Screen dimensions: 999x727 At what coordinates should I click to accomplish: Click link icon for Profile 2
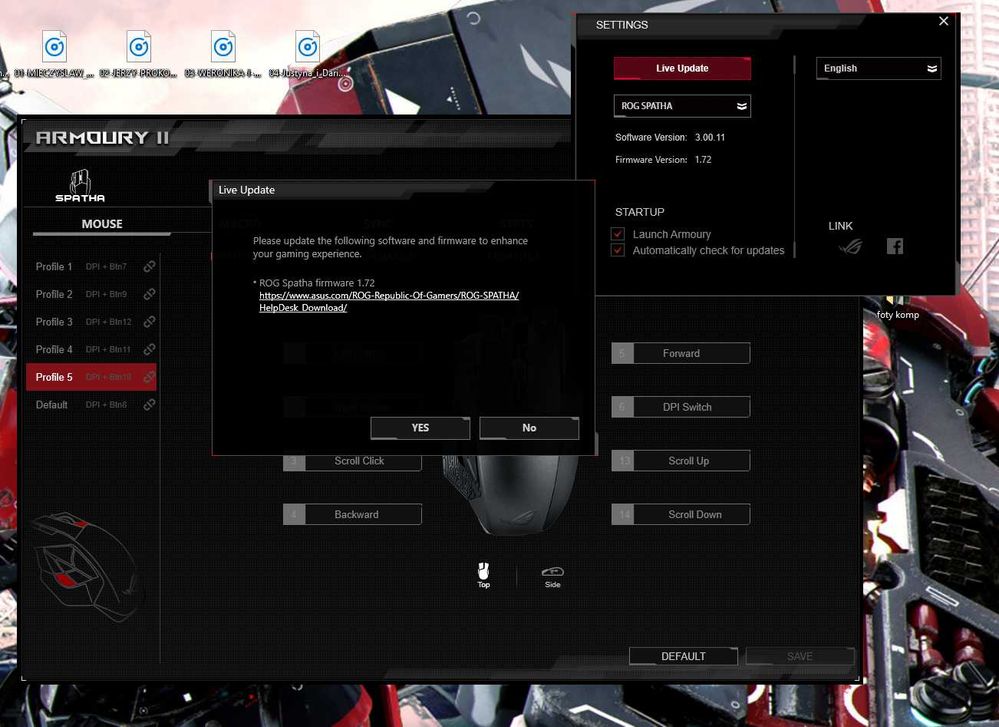149,294
